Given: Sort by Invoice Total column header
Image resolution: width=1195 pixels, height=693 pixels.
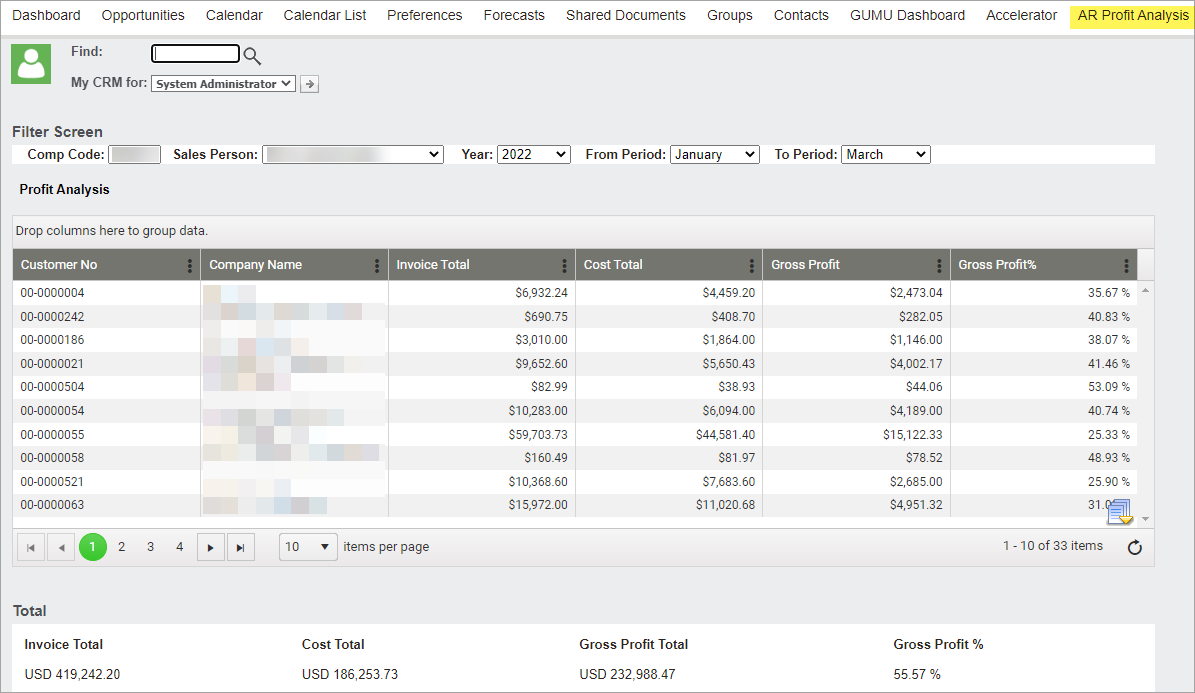Looking at the screenshot, I should coord(433,265).
